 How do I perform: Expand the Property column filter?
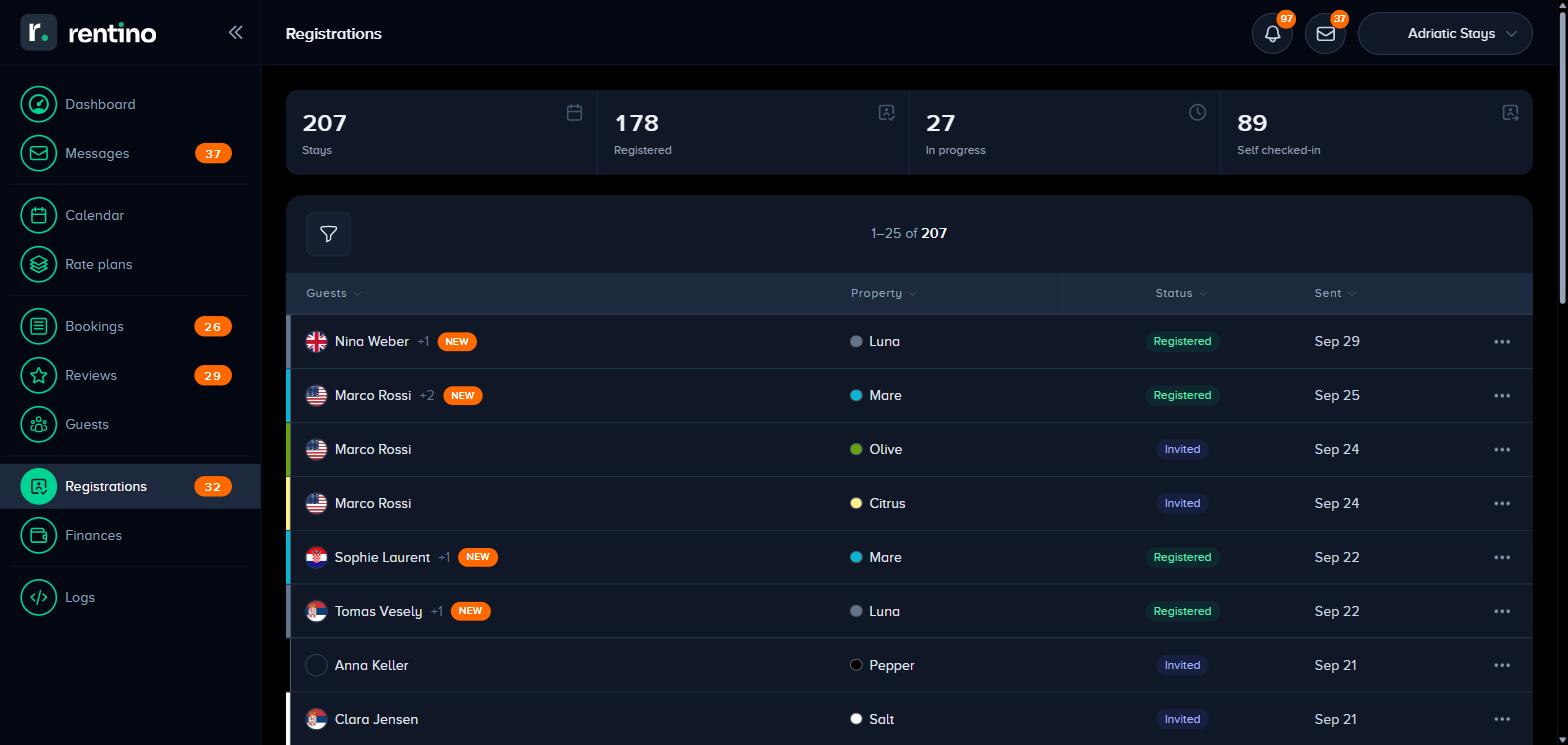[x=884, y=293]
